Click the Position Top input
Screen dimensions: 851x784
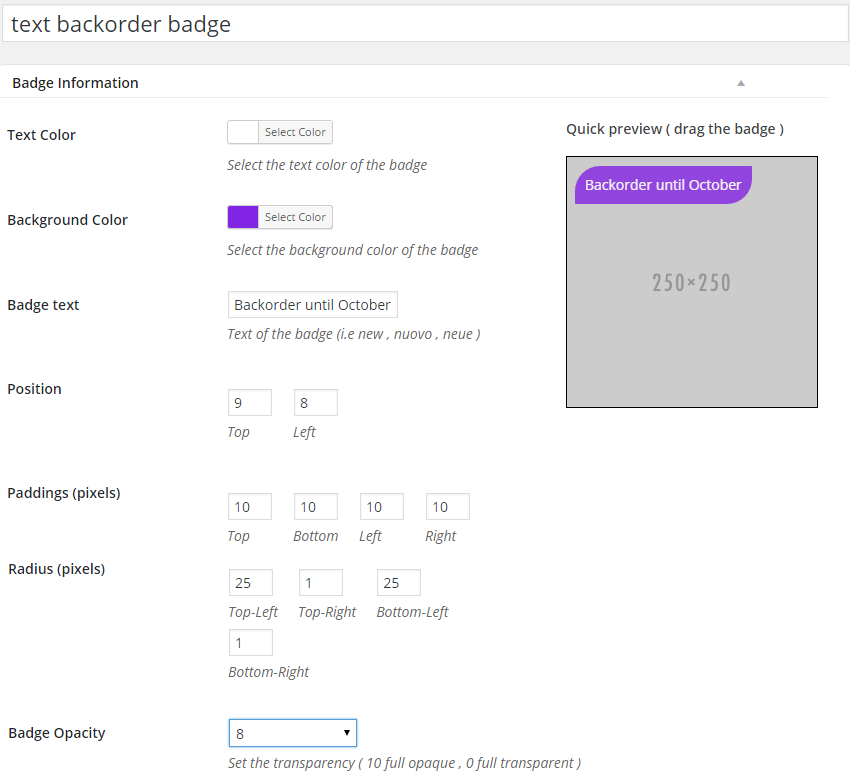(249, 403)
